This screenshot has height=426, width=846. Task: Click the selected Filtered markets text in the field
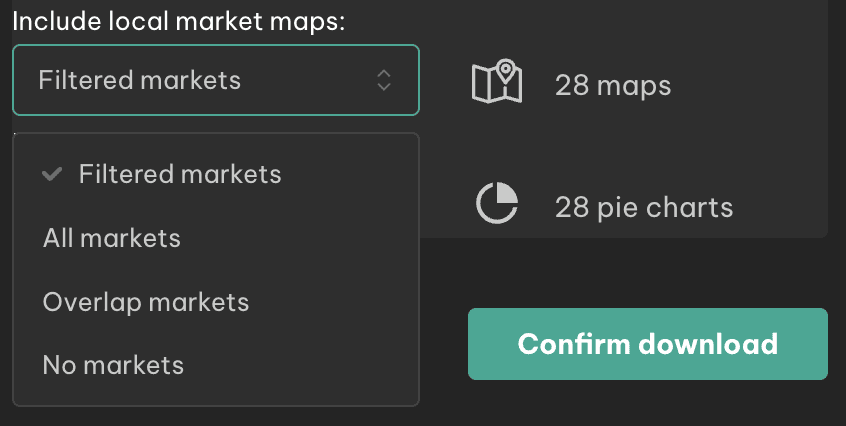[x=140, y=80]
